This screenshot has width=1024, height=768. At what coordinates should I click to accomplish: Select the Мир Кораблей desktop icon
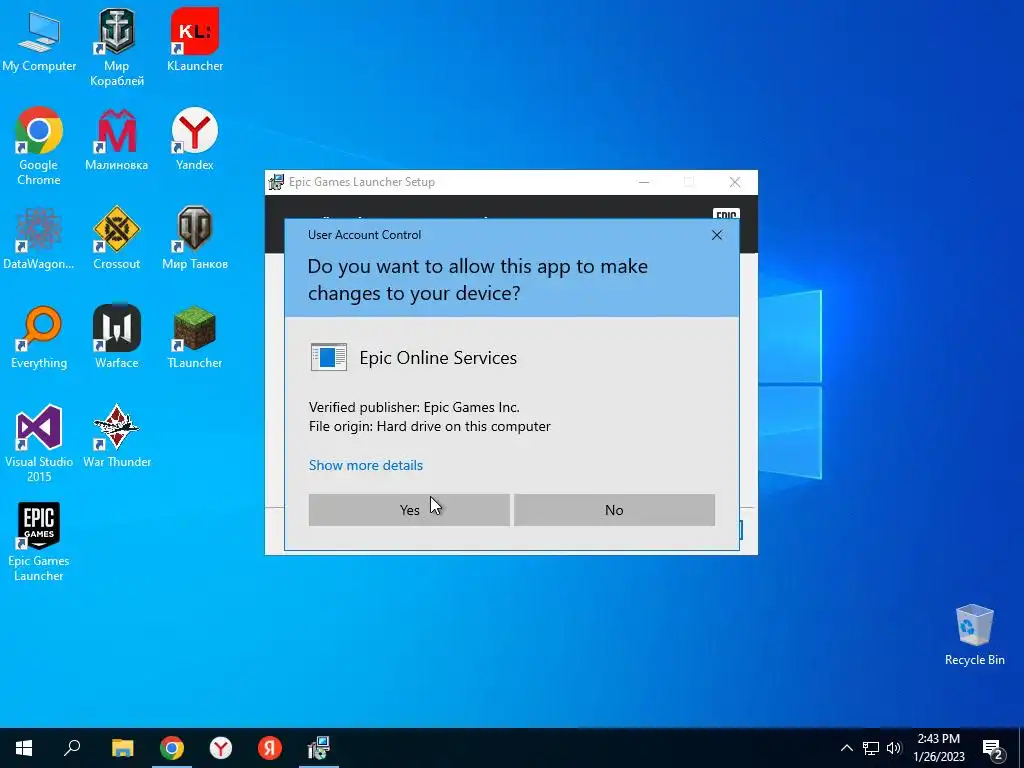(x=116, y=47)
